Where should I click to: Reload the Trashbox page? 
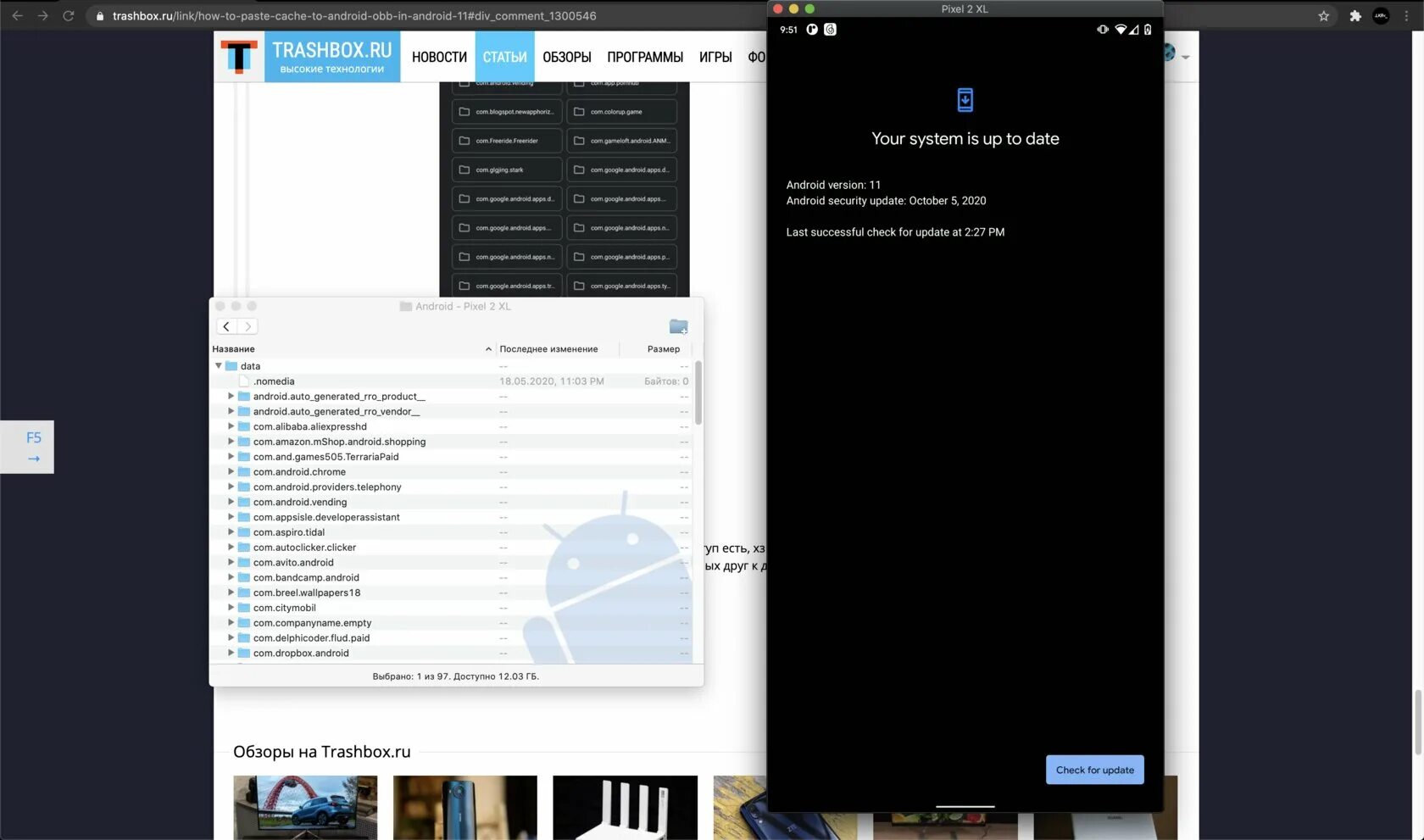click(x=69, y=16)
